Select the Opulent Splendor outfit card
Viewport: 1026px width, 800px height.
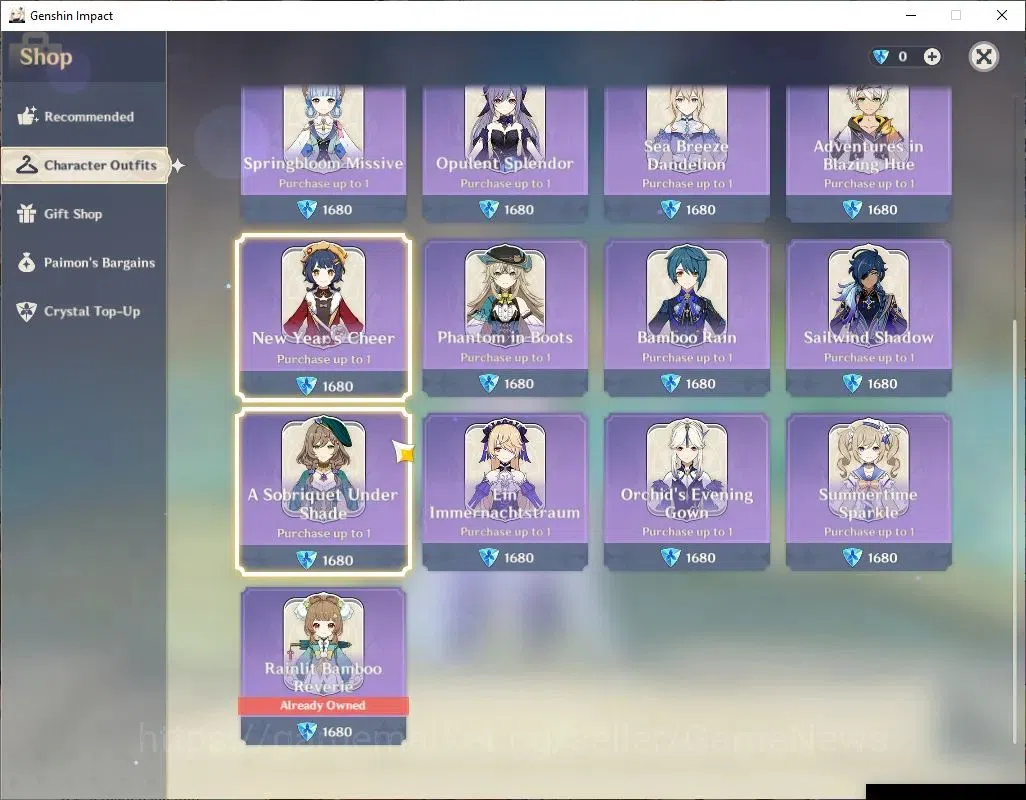(505, 154)
